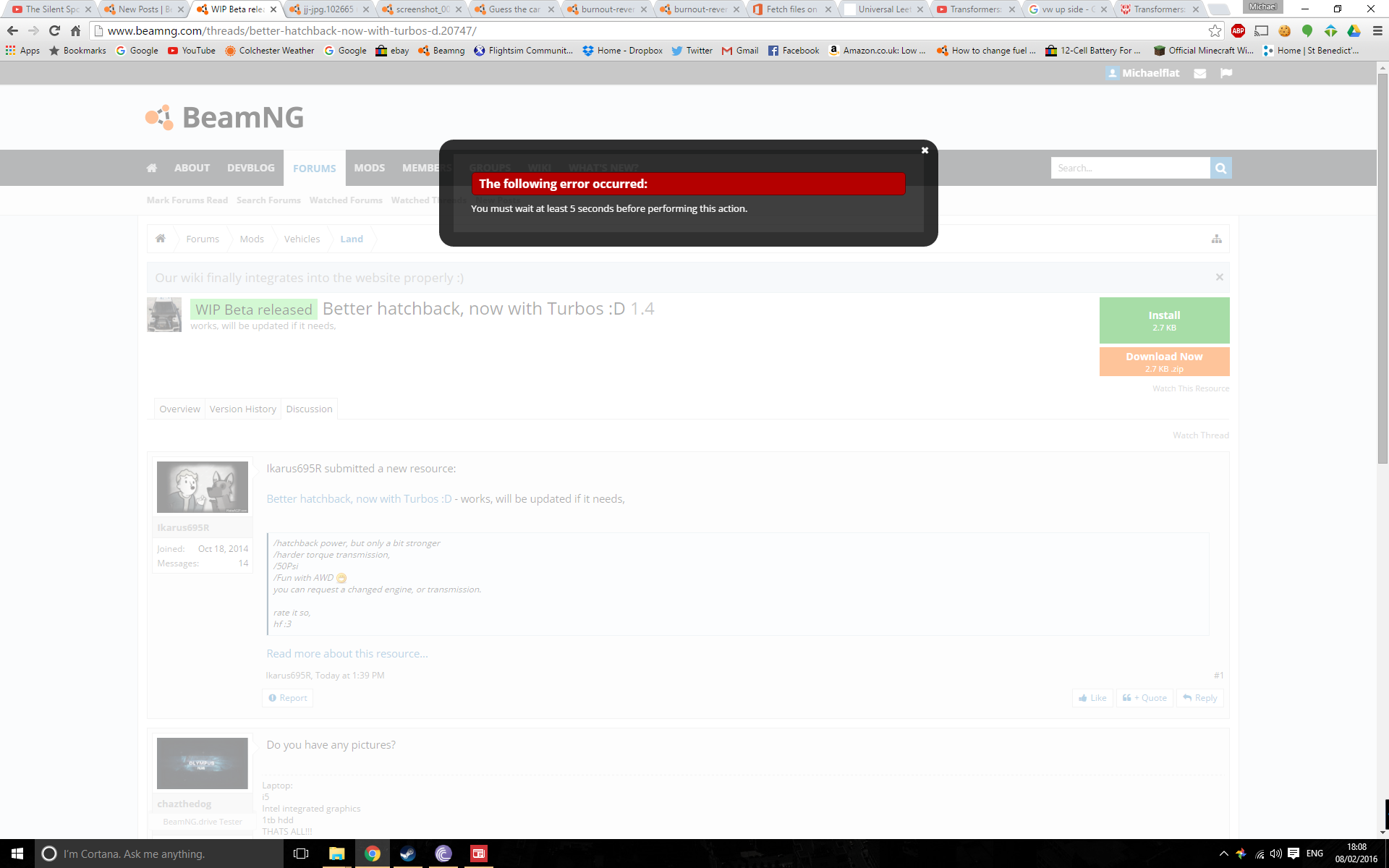
Task: Open the AdBlock Plus extension icon
Action: click(1238, 30)
